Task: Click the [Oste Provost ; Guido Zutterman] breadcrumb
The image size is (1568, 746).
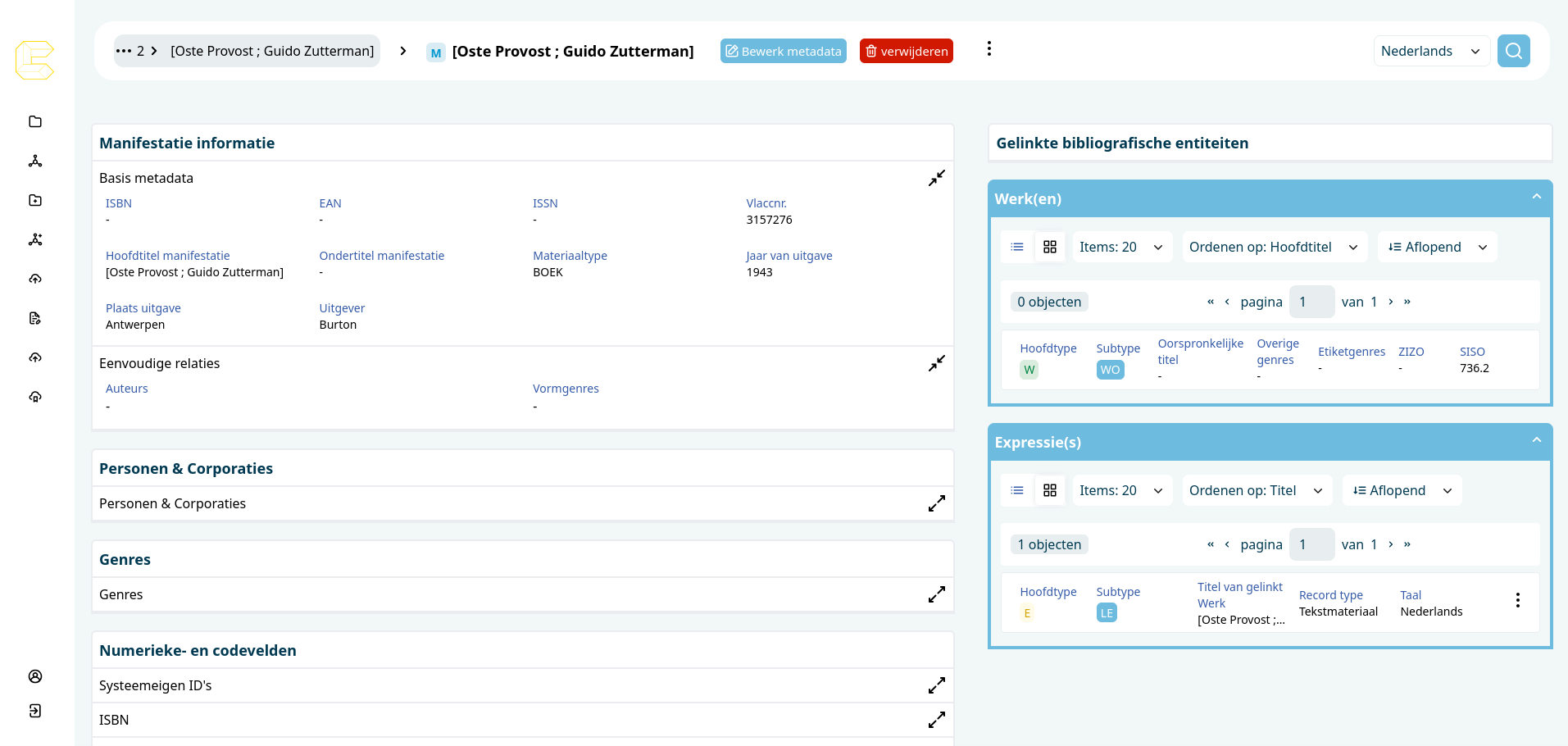Action: click(x=271, y=51)
